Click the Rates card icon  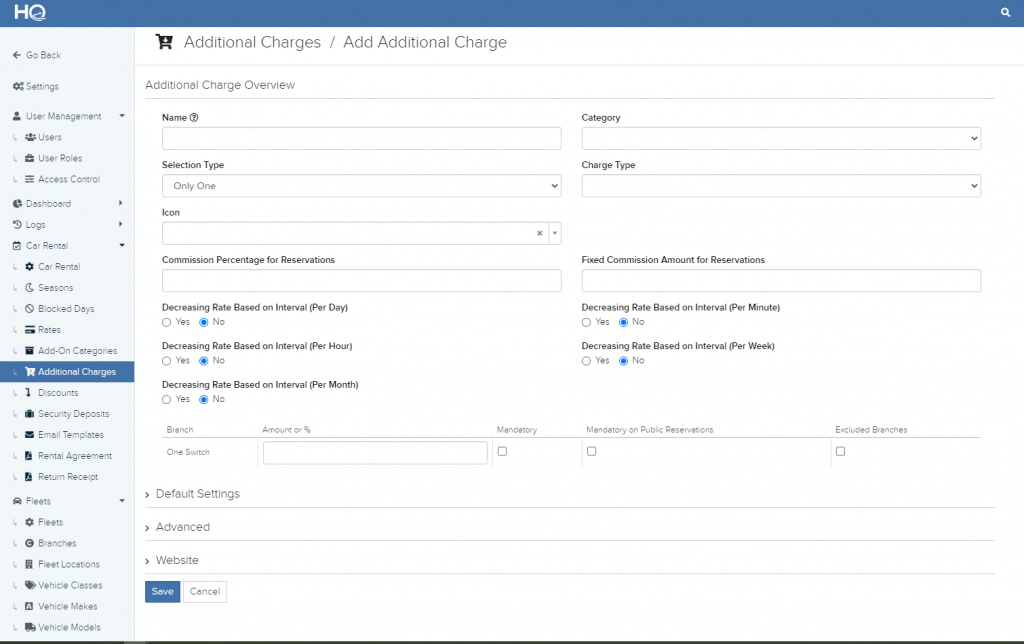coord(29,330)
